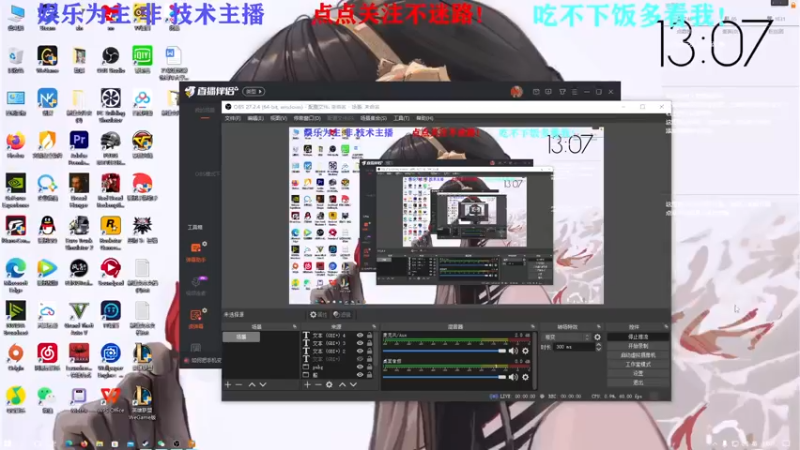
Task: Mute the desktop audio speaker icon
Action: click(513, 377)
